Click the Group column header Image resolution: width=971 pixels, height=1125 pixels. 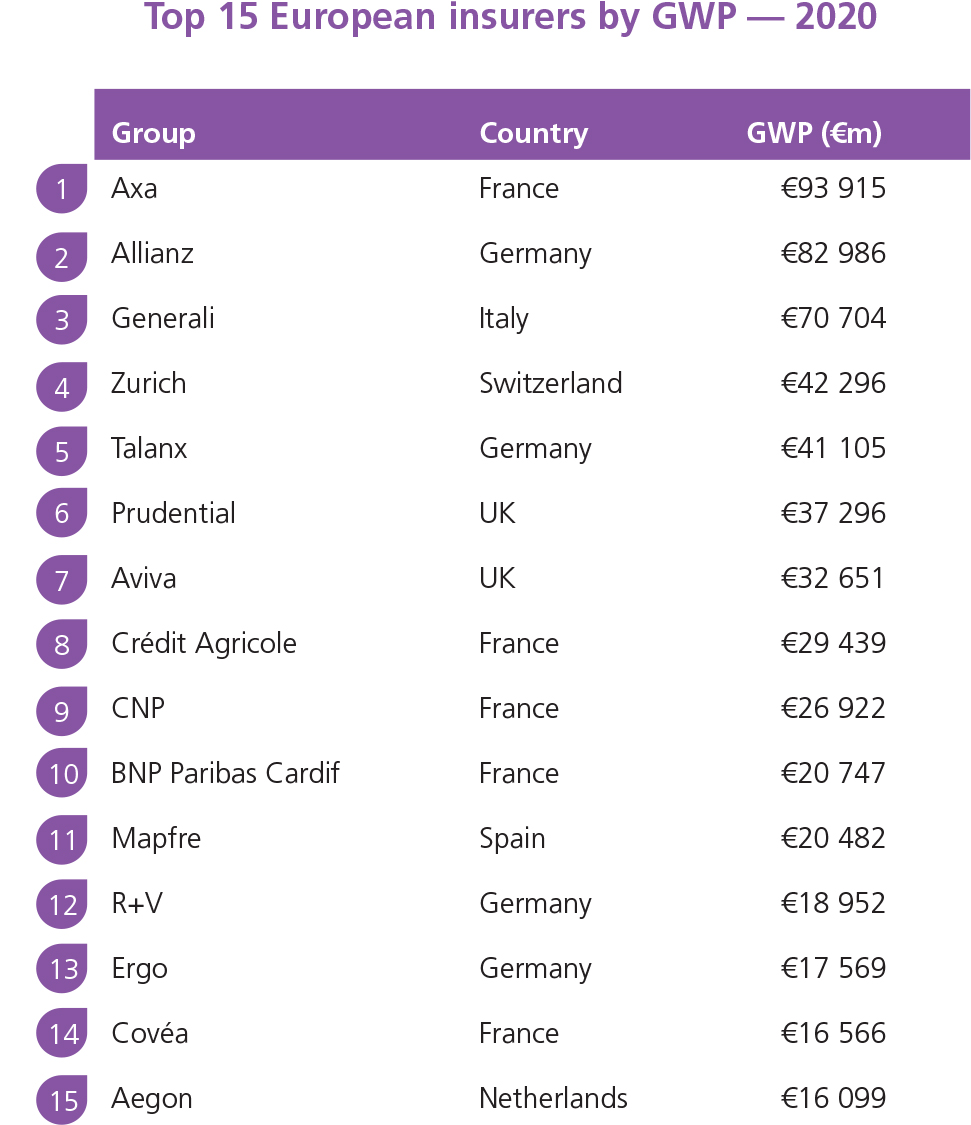coord(153,133)
